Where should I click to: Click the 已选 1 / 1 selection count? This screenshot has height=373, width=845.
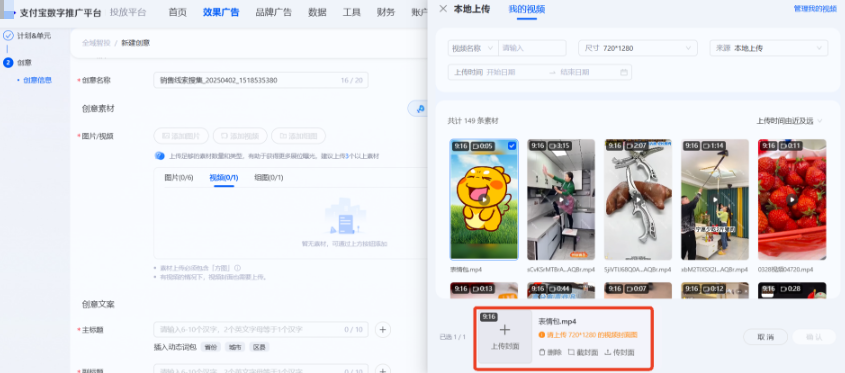[453, 337]
